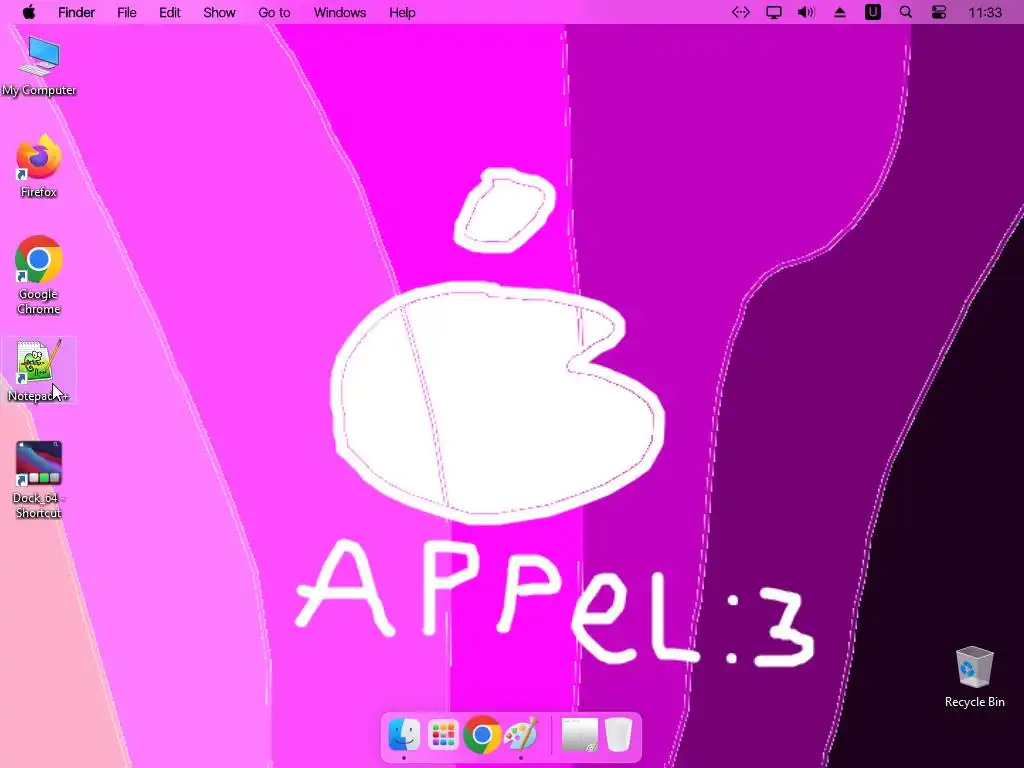Image resolution: width=1024 pixels, height=768 pixels.
Task: Click the eject icon in menu bar
Action: (840, 12)
